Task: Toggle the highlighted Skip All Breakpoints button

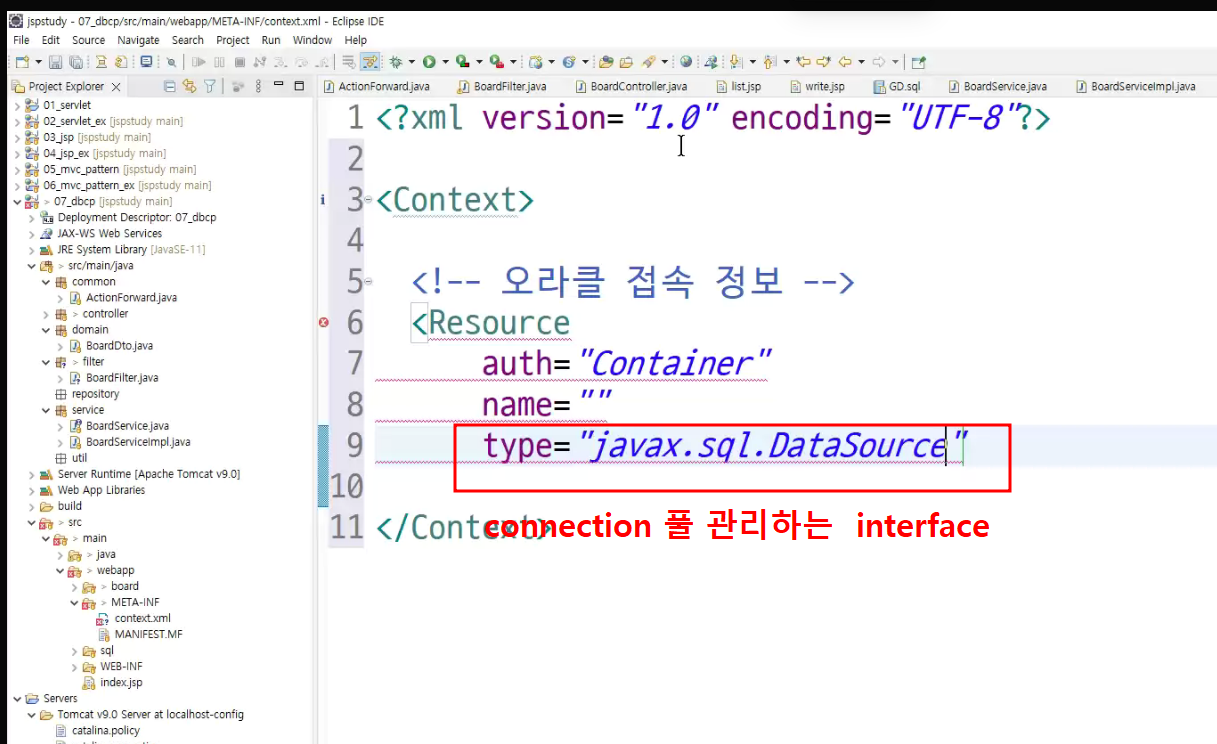Action: [x=370, y=62]
